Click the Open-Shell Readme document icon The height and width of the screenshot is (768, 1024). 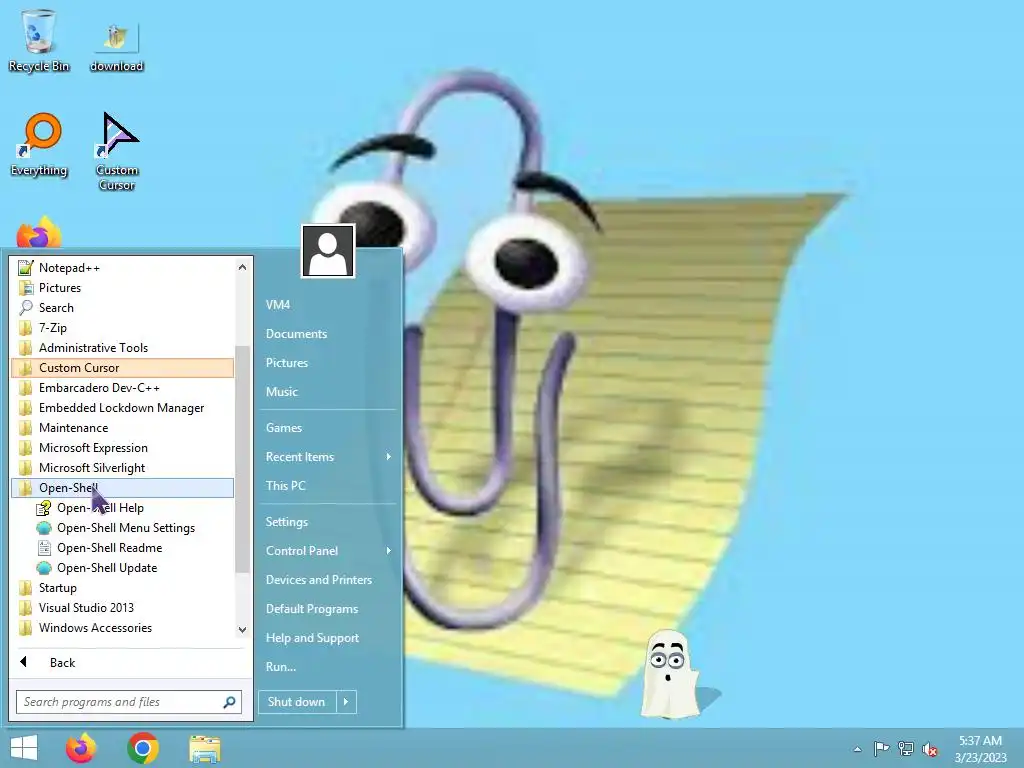pyautogui.click(x=44, y=548)
